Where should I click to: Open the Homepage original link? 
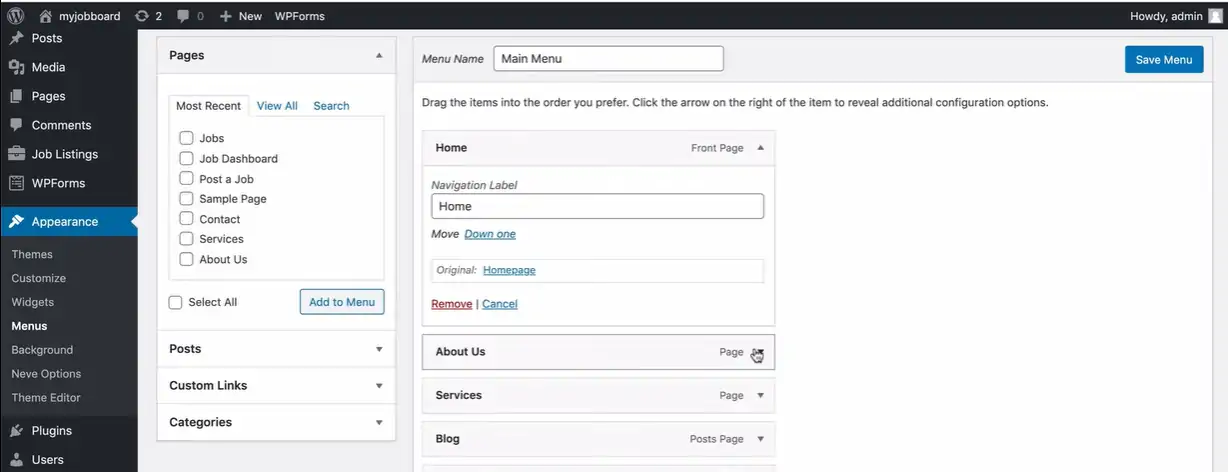509,270
